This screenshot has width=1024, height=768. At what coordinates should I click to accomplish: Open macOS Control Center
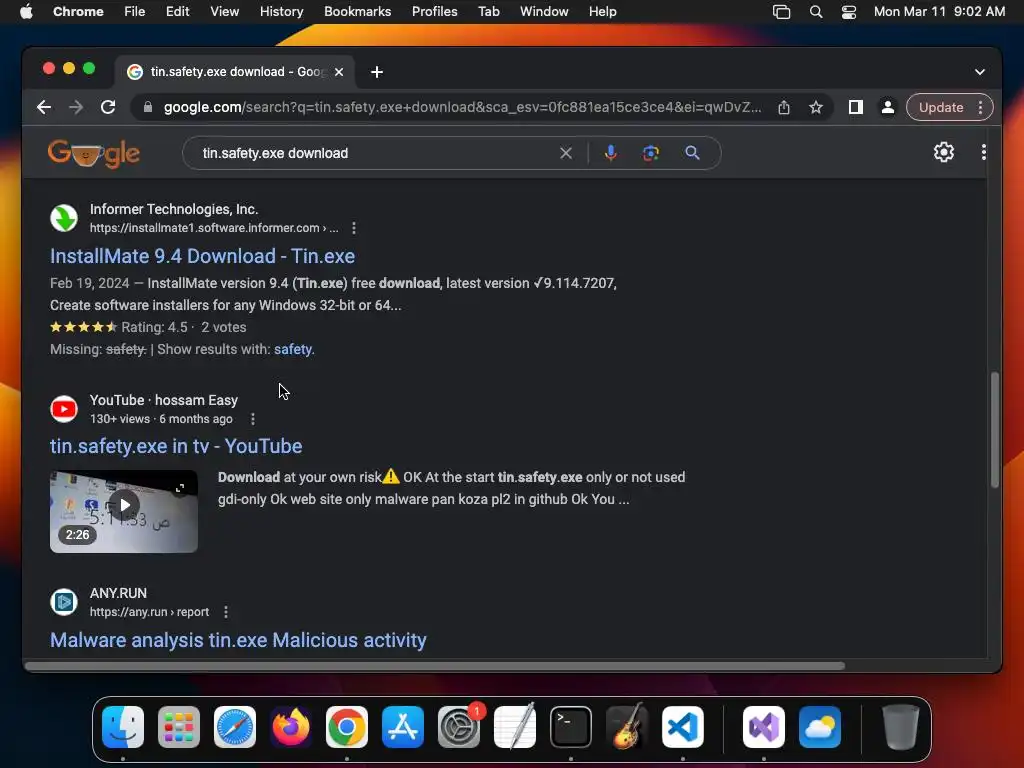point(848,12)
